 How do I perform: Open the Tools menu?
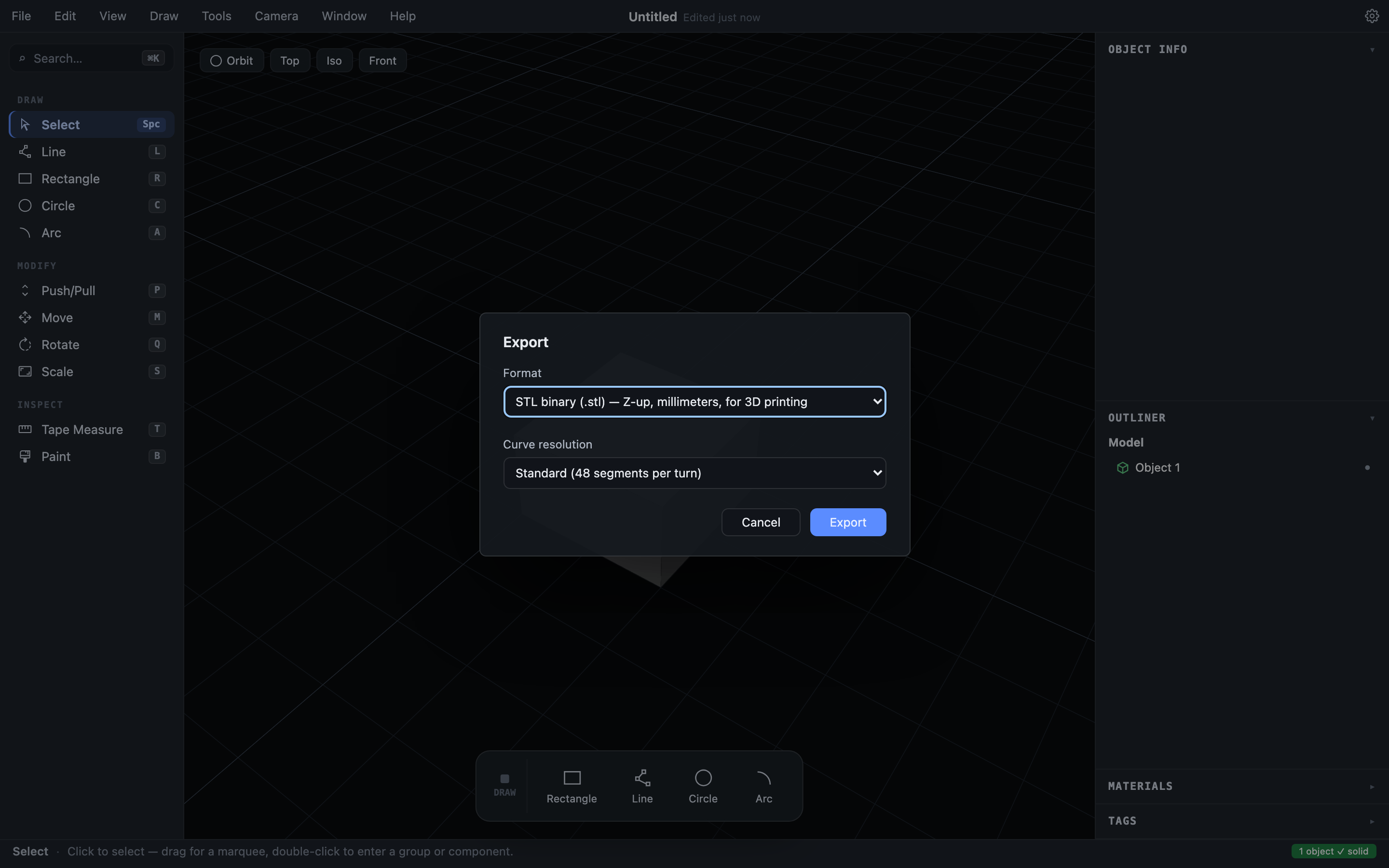(217, 16)
